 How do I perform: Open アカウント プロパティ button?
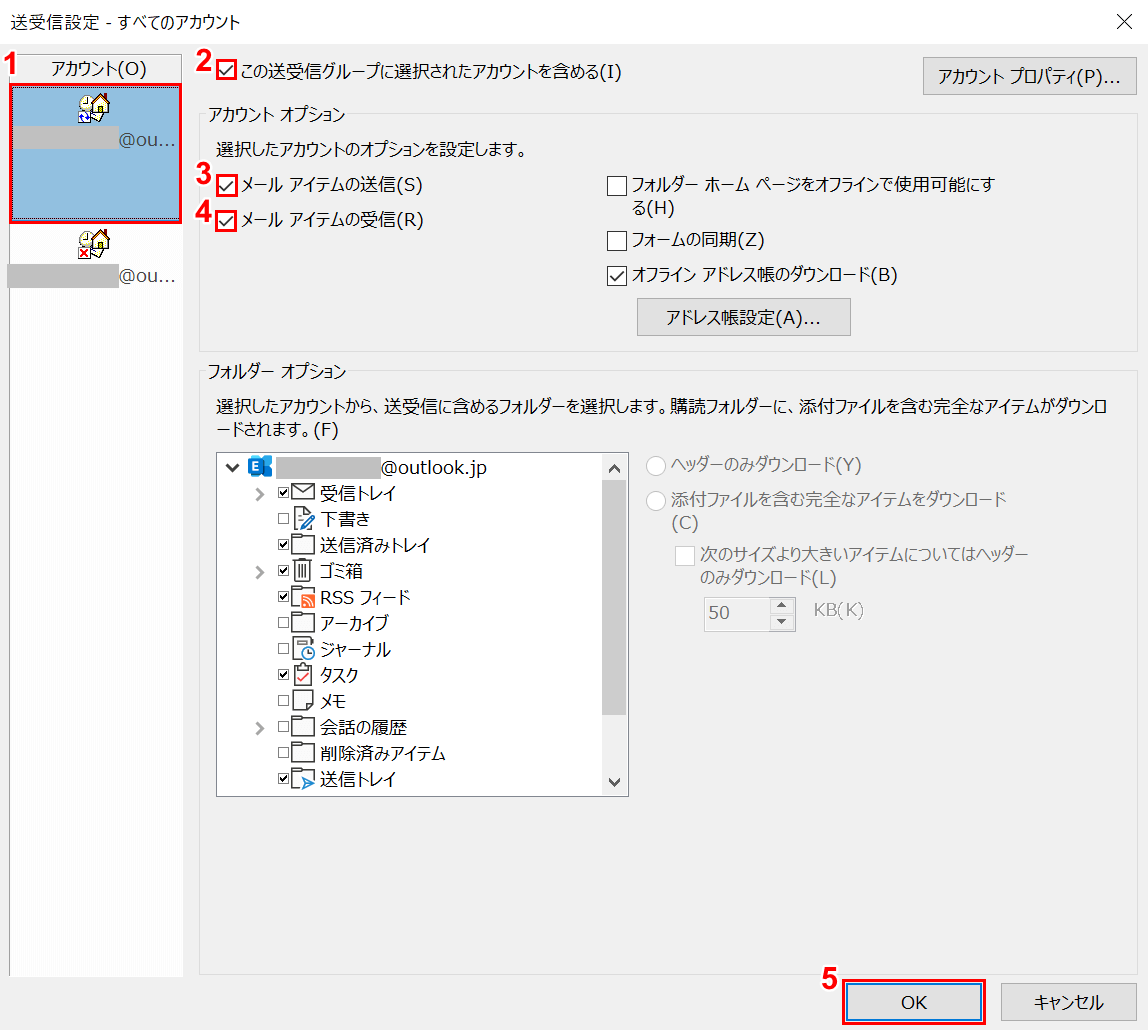point(1029,77)
